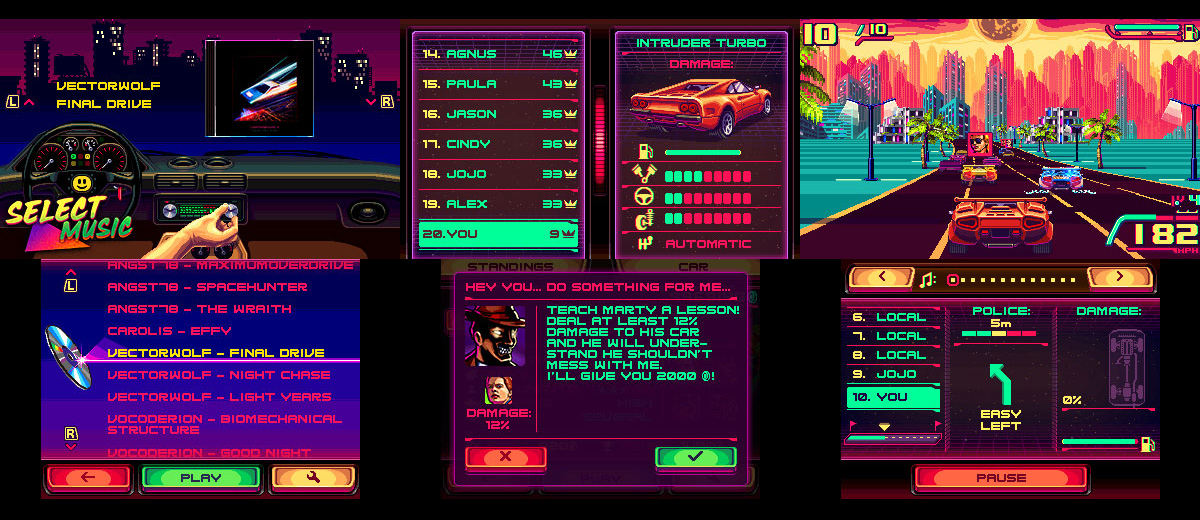Select standings row 16. JASON
The width and height of the screenshot is (1200, 520).
[x=500, y=114]
